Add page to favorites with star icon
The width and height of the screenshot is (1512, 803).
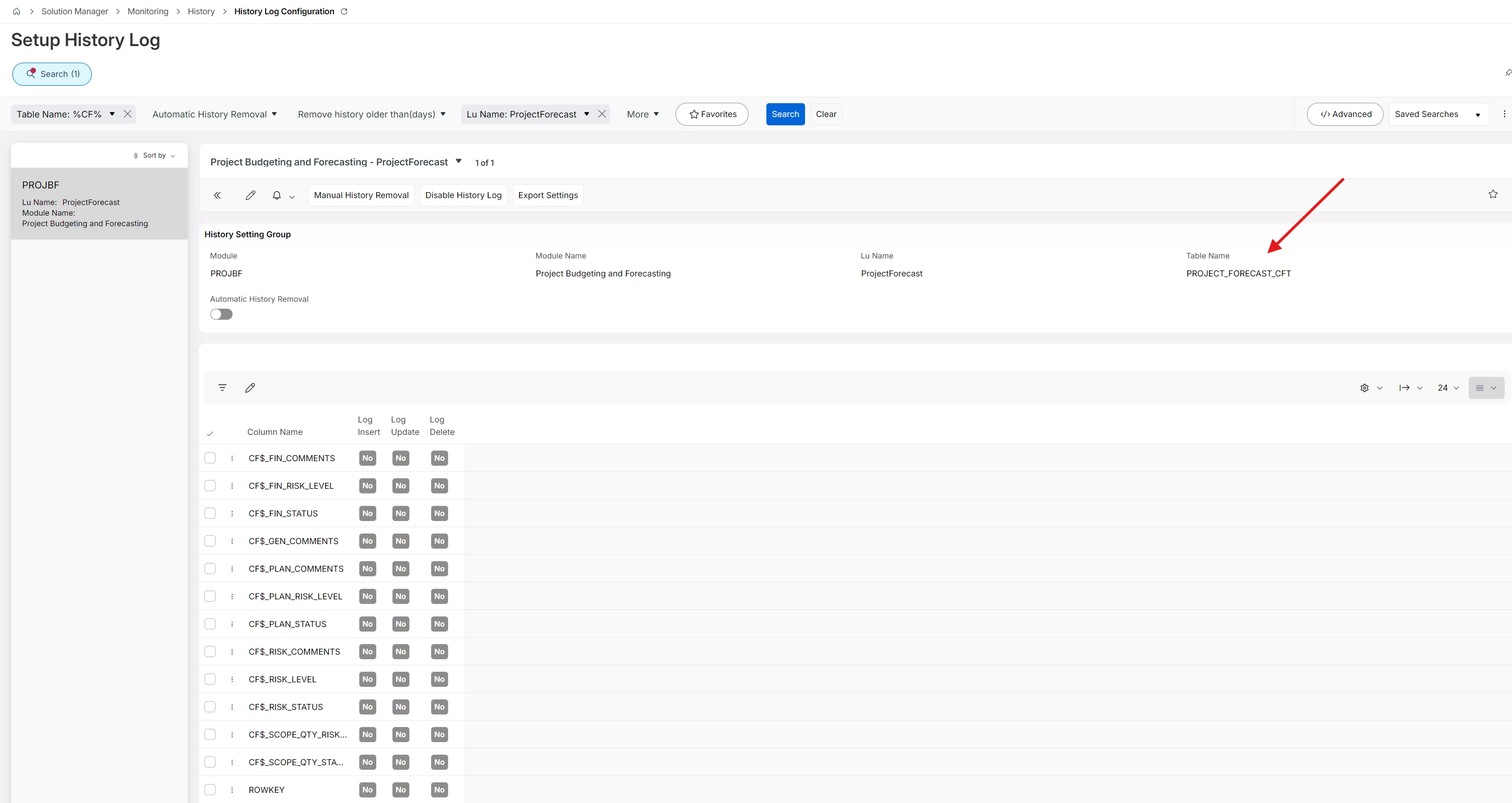click(x=1493, y=194)
